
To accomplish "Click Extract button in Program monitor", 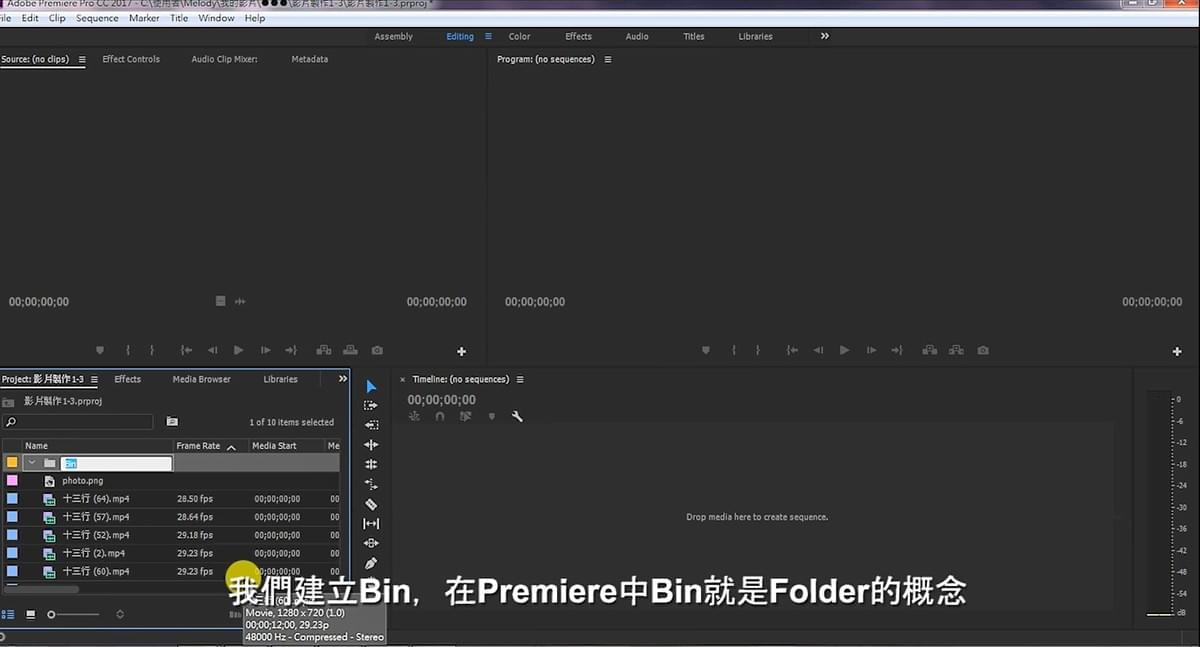I will pos(957,350).
